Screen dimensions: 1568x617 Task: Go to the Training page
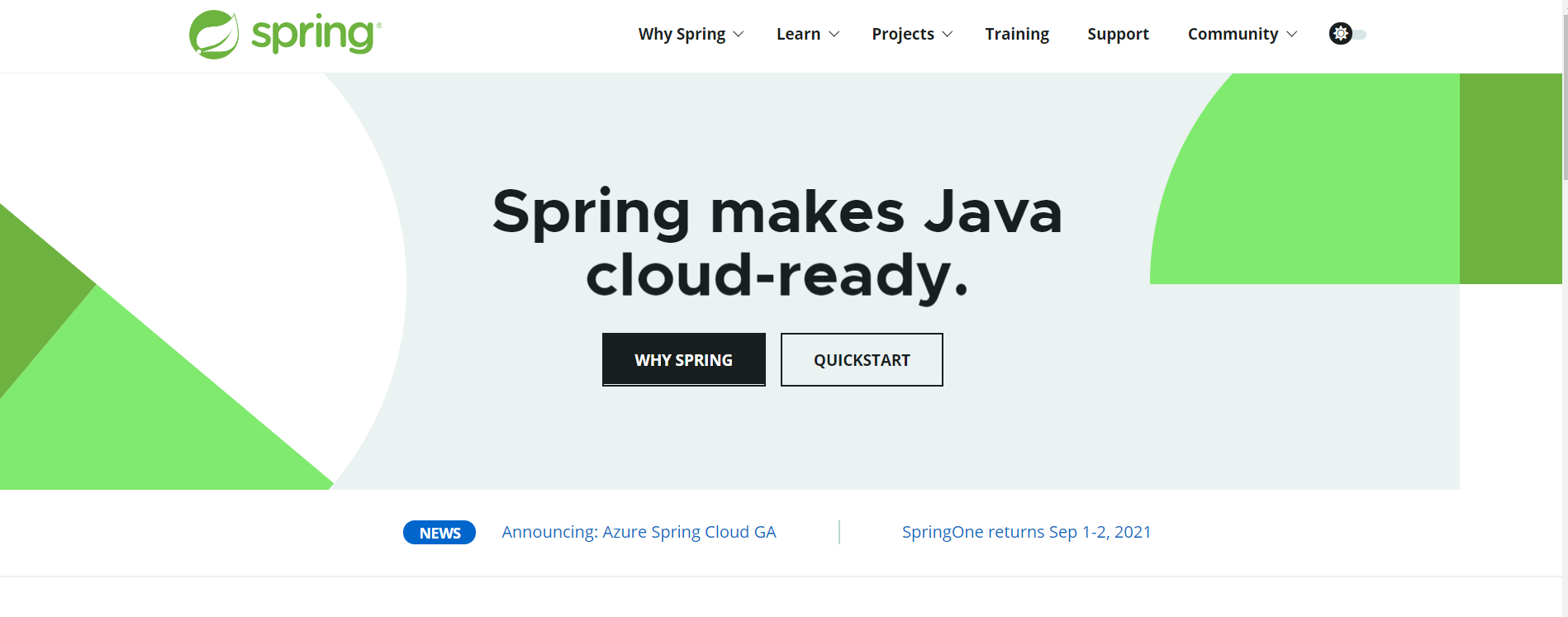[x=1017, y=34]
